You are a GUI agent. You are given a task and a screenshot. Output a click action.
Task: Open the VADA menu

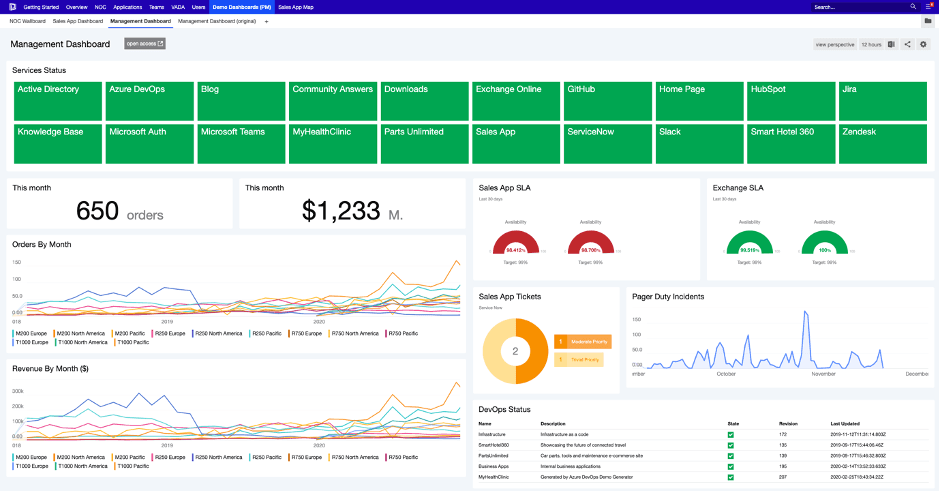tap(178, 7)
